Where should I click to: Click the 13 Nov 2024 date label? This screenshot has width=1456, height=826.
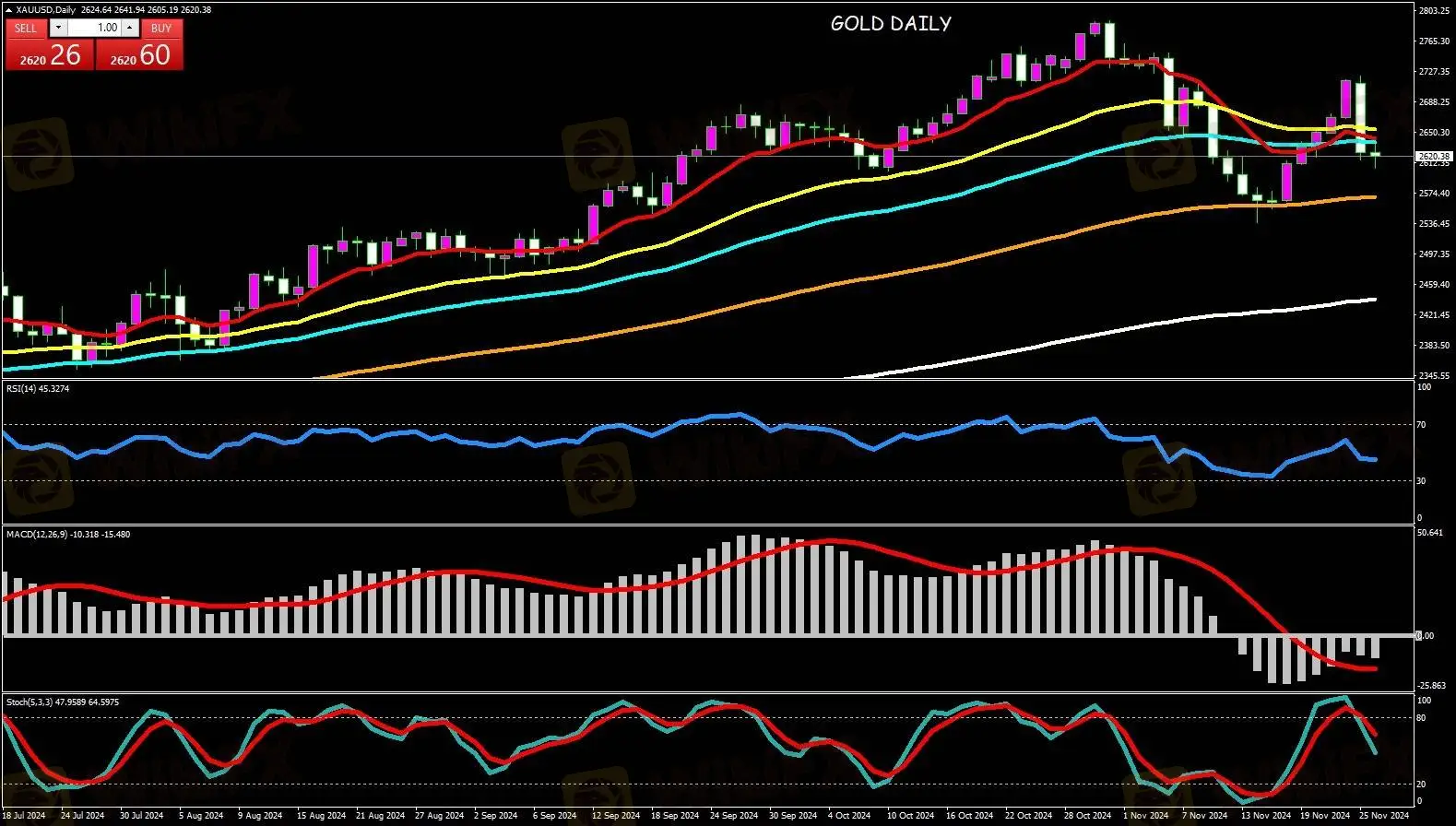pyautogui.click(x=1265, y=816)
